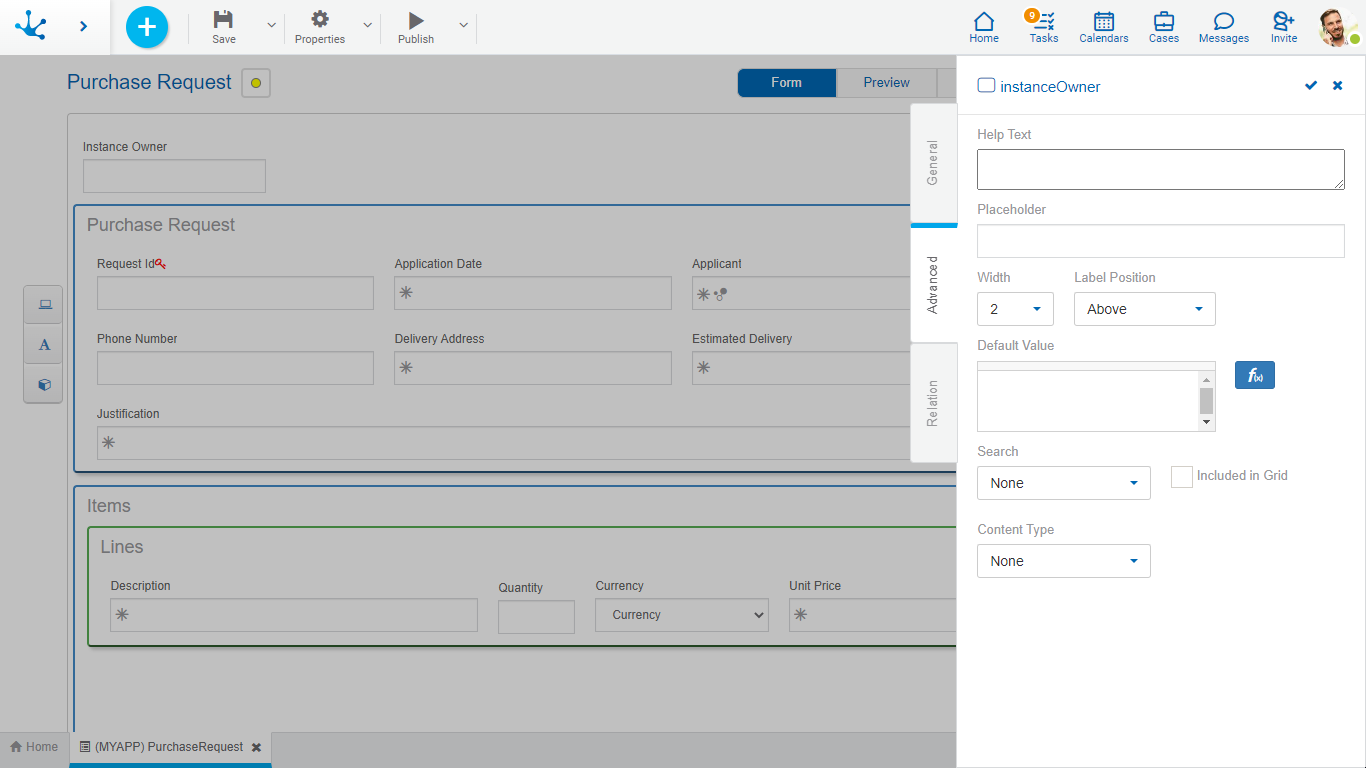This screenshot has width=1366, height=768.
Task: Click the blue plus create button
Action: 147,27
